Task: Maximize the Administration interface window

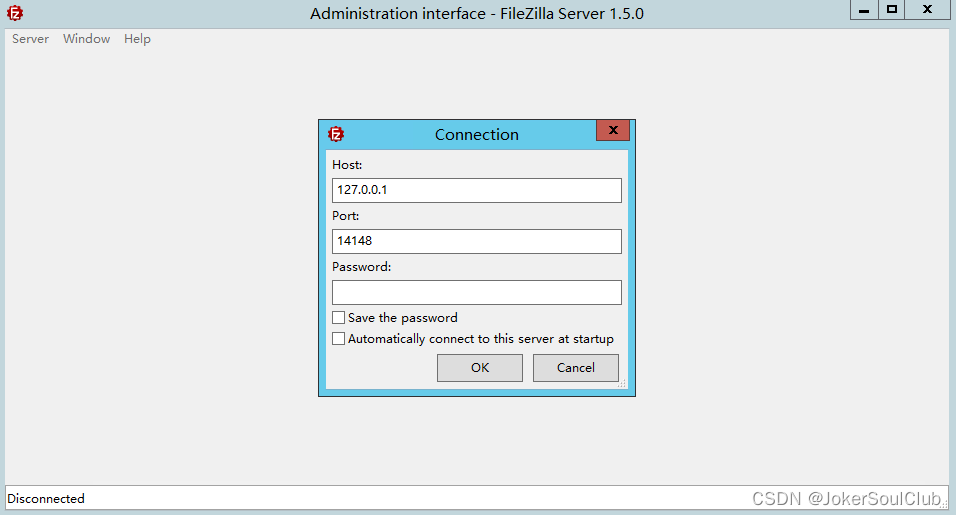Action: click(x=891, y=10)
